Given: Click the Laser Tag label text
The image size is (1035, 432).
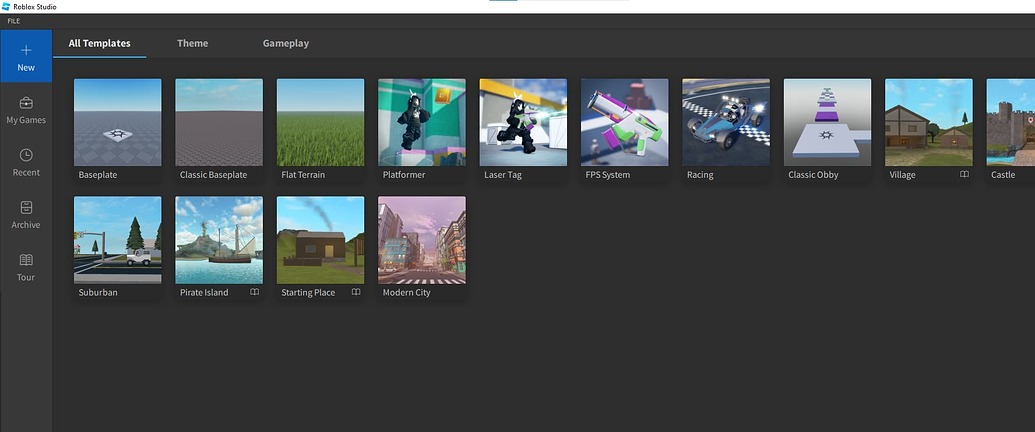Looking at the screenshot, I should (x=503, y=175).
